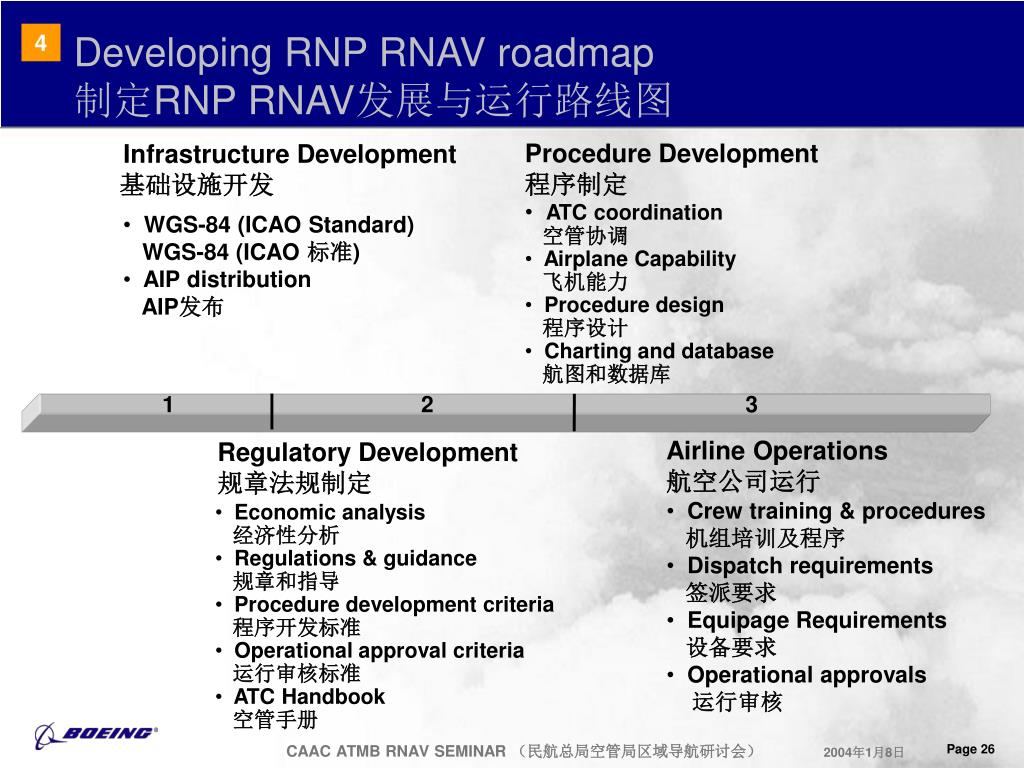Select the 'Airplane Capability' bullet

(640, 259)
